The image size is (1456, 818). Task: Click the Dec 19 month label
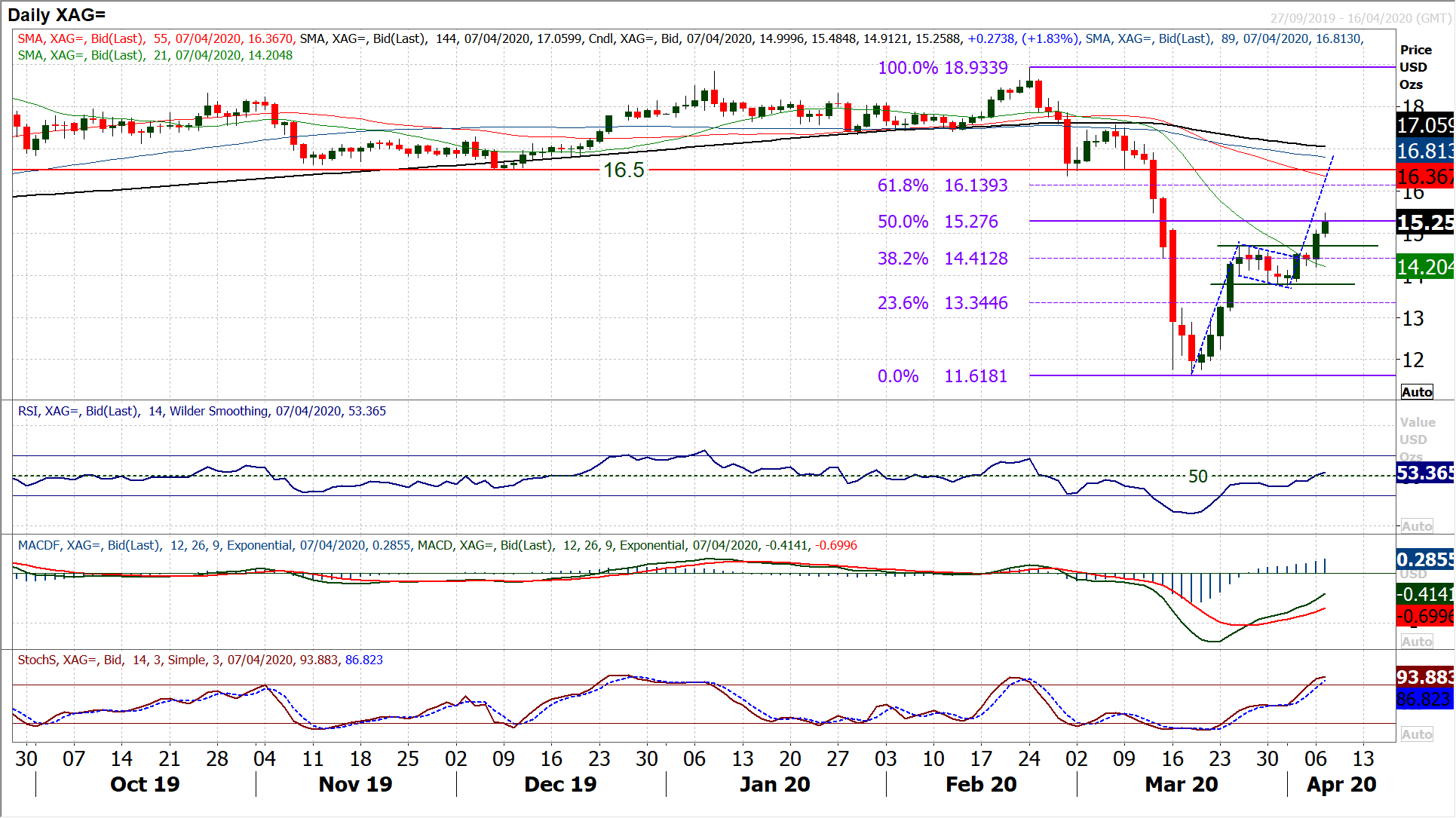pyautogui.click(x=560, y=785)
